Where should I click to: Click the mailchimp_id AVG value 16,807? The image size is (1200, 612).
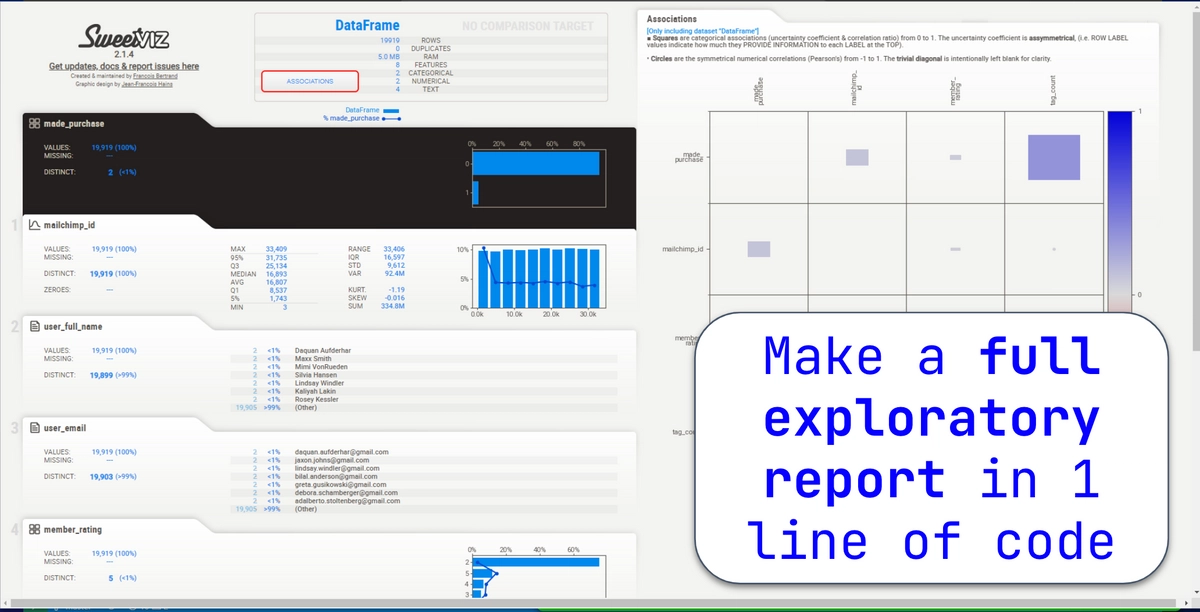pyautogui.click(x=276, y=282)
